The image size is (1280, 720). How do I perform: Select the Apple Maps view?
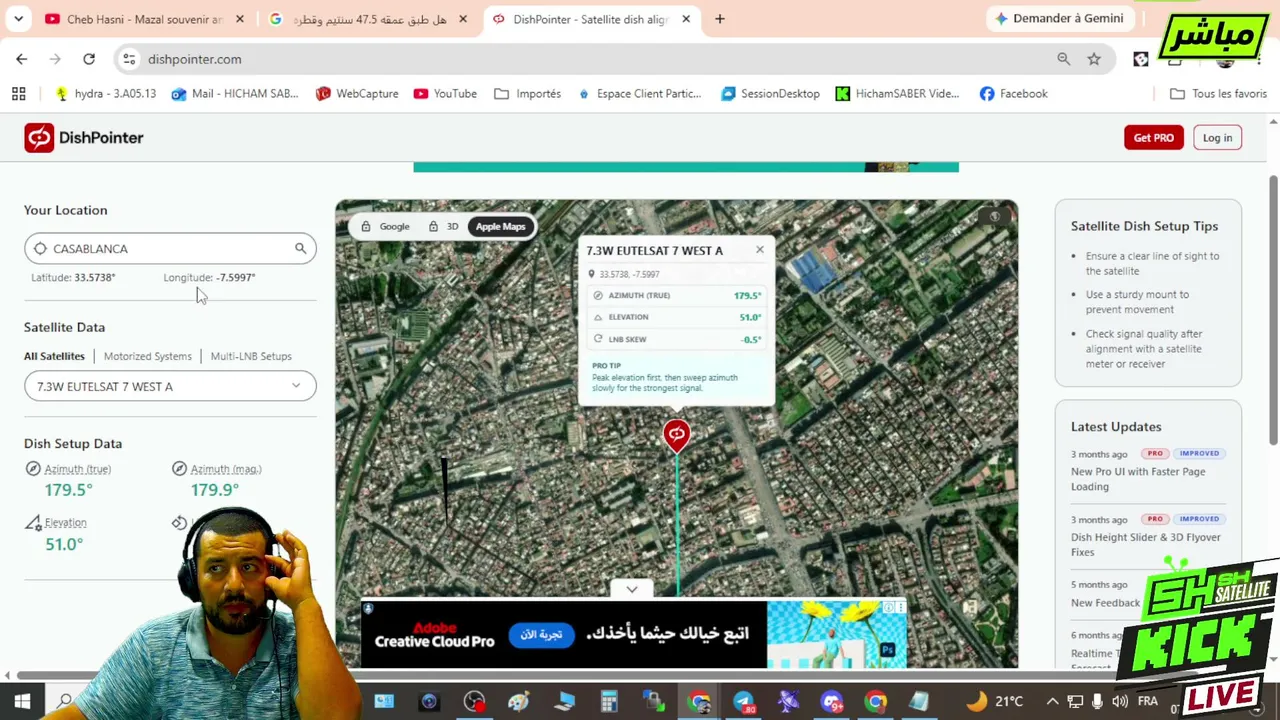tap(500, 227)
